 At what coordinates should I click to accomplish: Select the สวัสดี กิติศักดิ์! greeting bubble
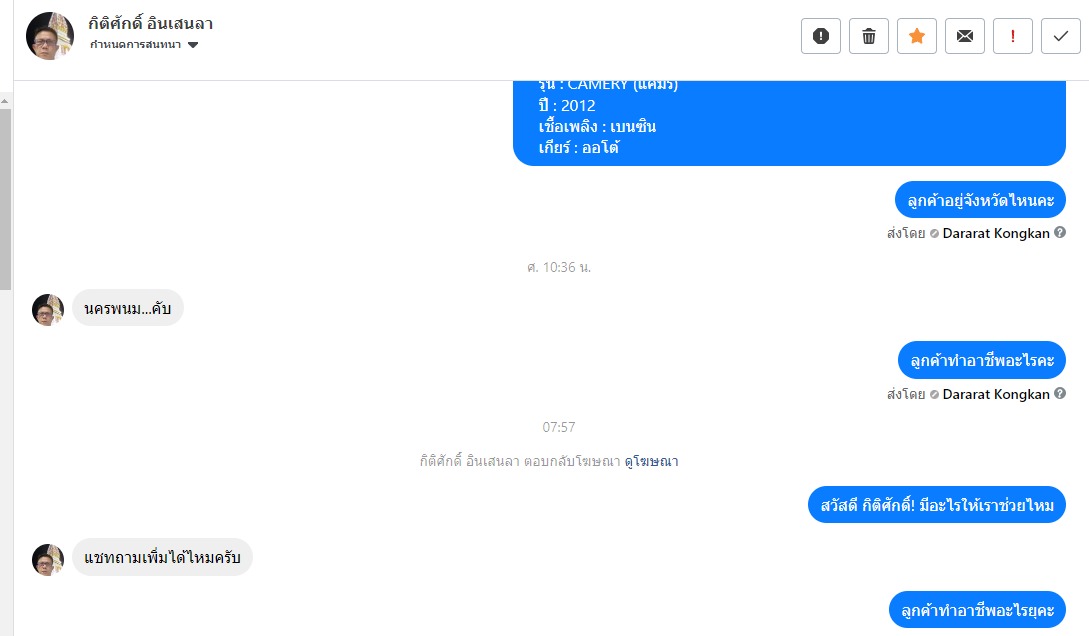point(936,505)
